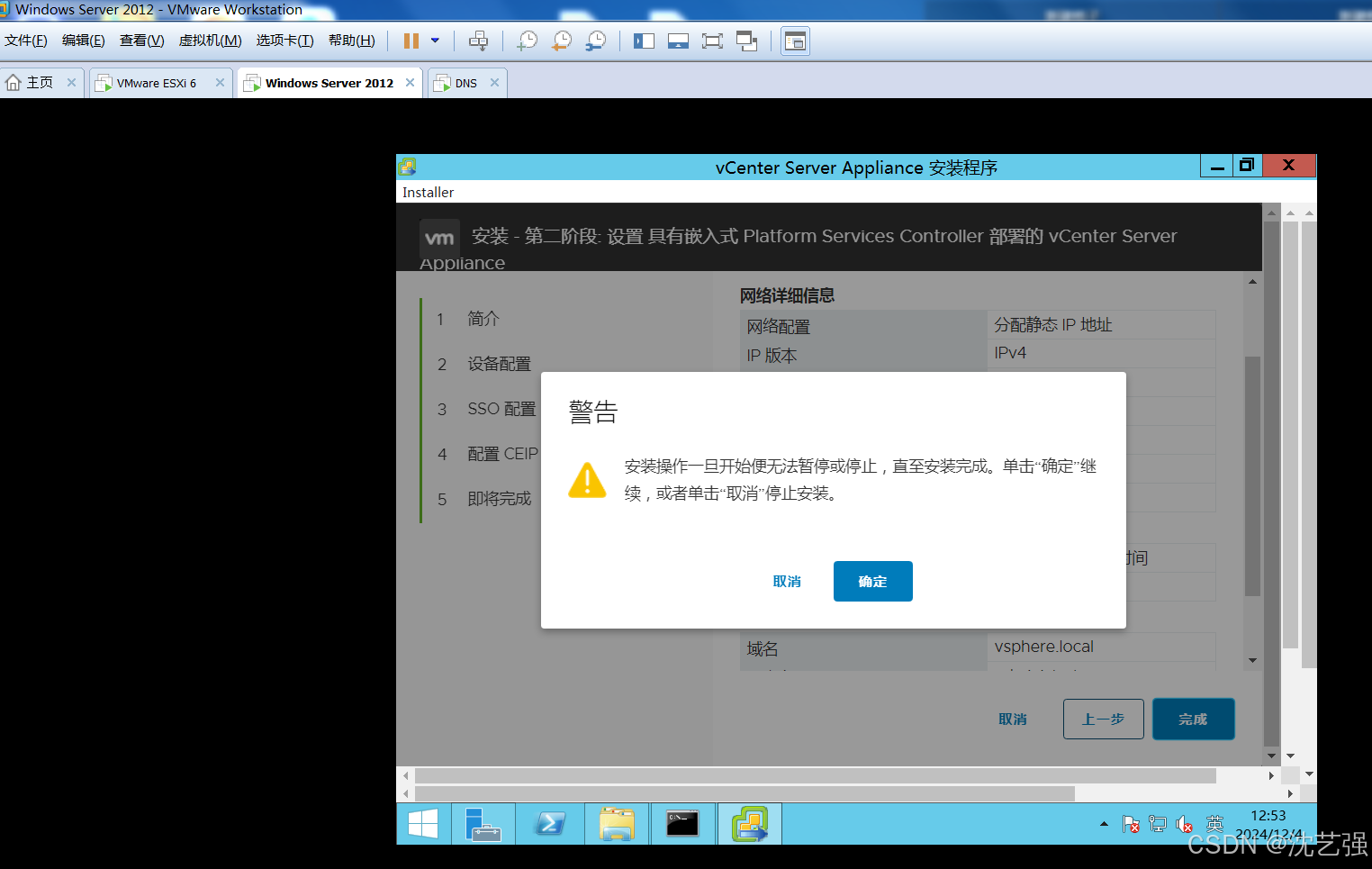1372x869 pixels.
Task: Close the DNS tab
Action: tap(494, 82)
